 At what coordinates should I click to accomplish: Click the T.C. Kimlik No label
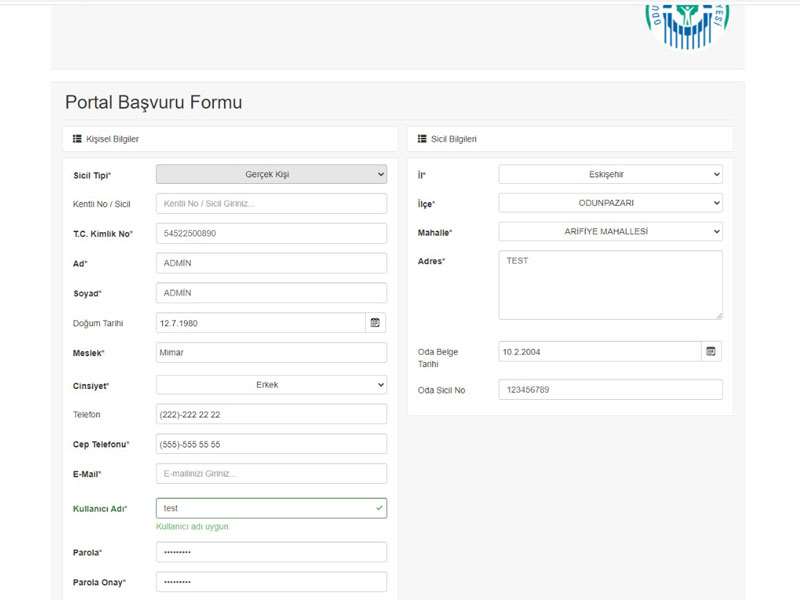click(x=103, y=234)
